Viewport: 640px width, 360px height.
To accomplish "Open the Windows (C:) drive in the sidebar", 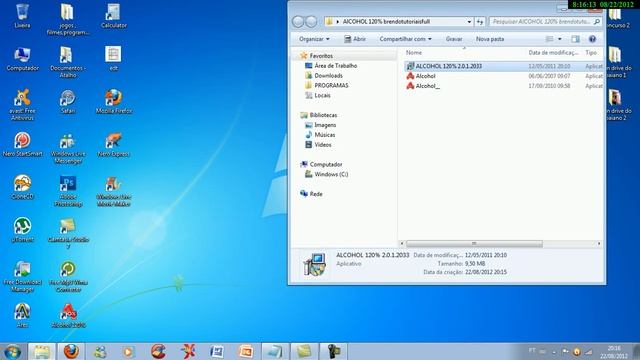I will click(x=327, y=174).
